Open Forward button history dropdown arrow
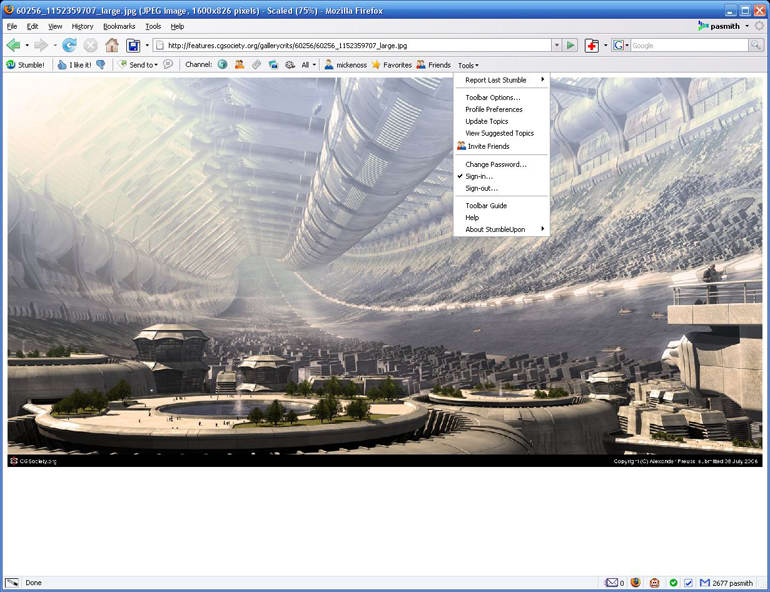 55,46
